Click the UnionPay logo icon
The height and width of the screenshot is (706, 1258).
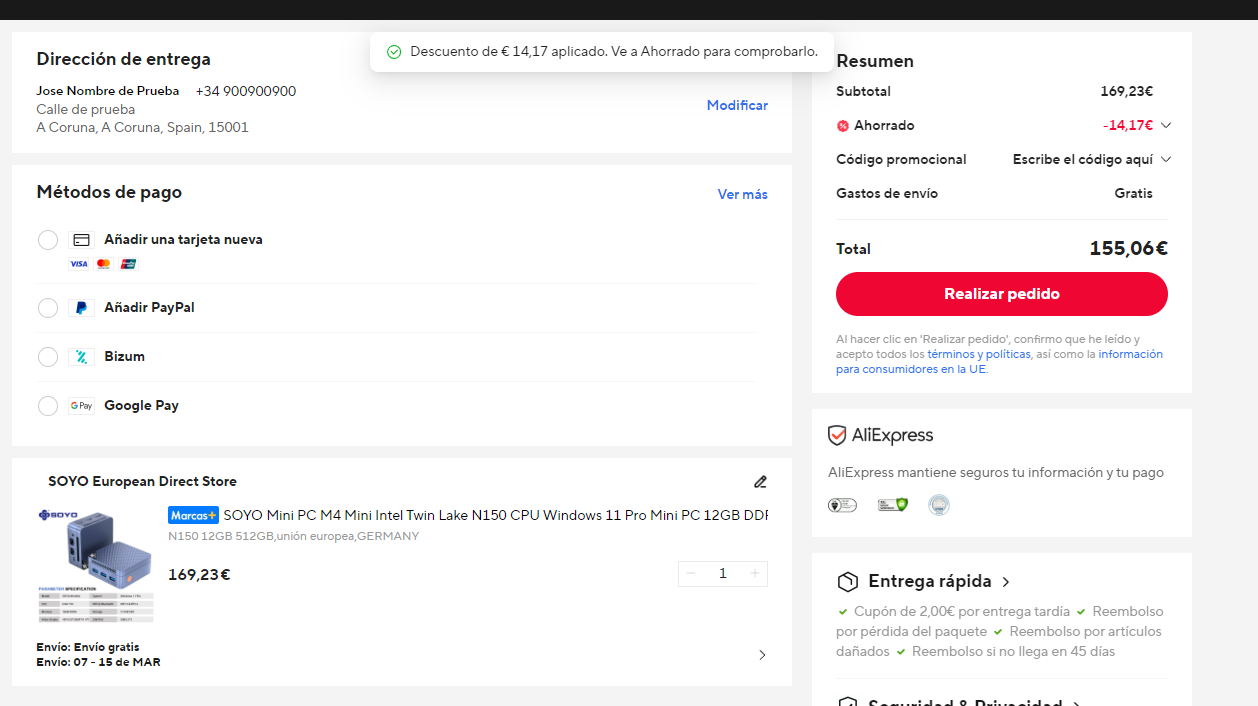coord(128,264)
